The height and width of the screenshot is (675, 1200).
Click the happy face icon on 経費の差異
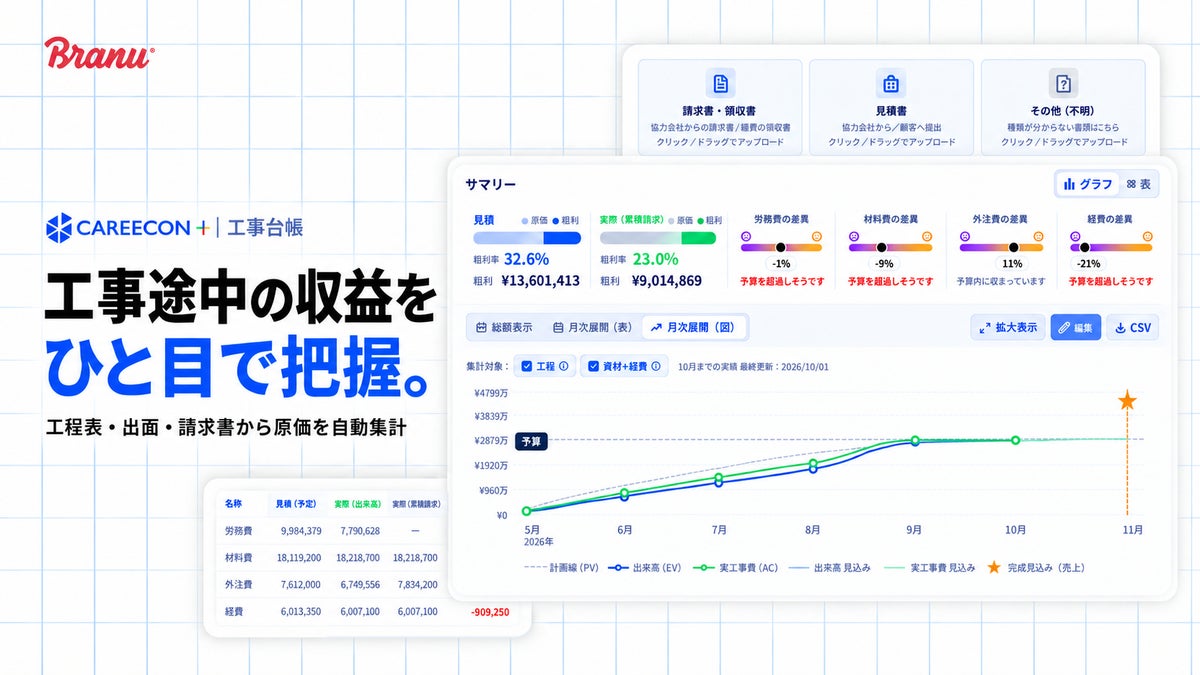click(1146, 236)
